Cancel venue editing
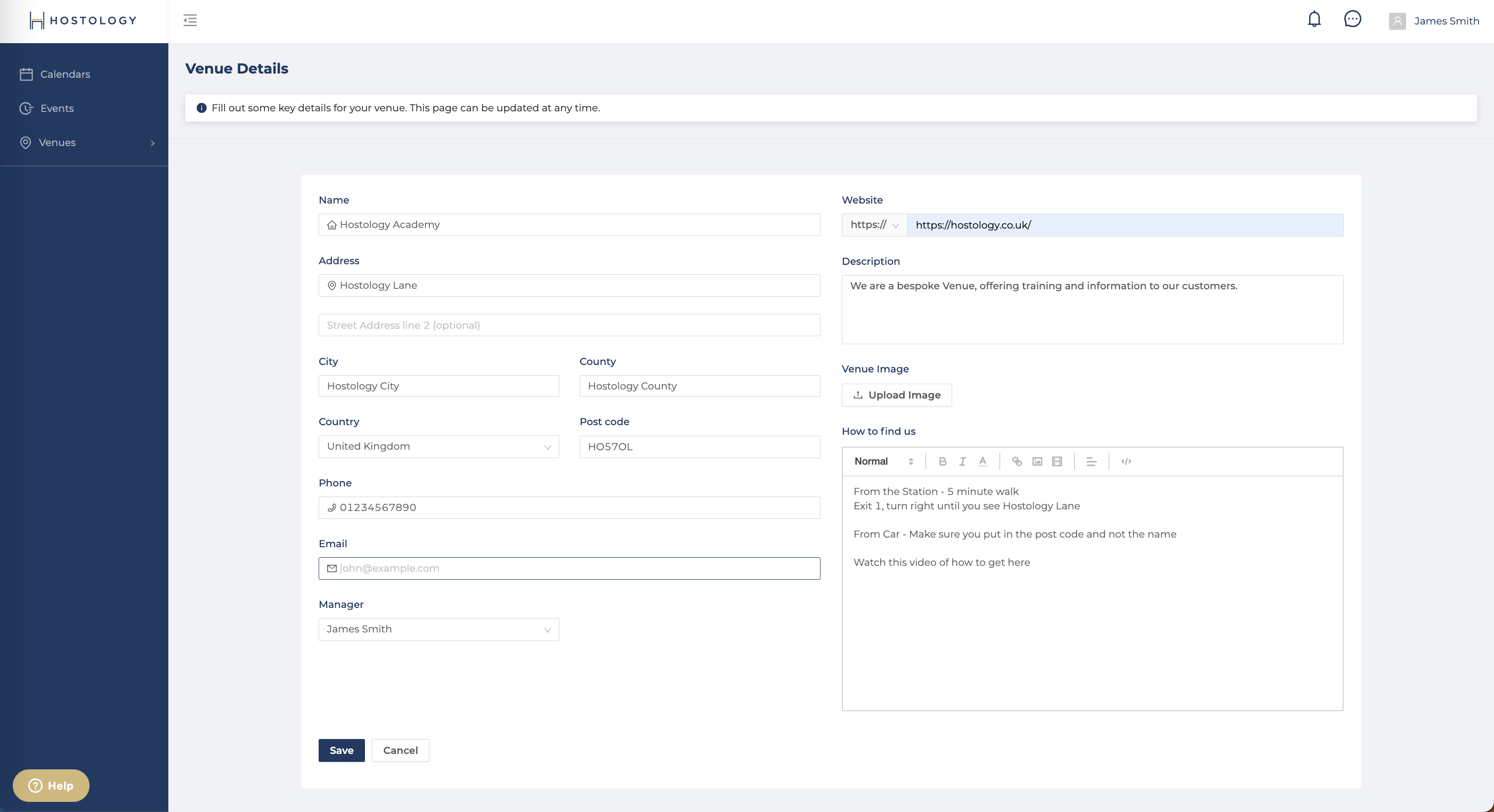This screenshot has height=812, width=1494. (x=400, y=751)
